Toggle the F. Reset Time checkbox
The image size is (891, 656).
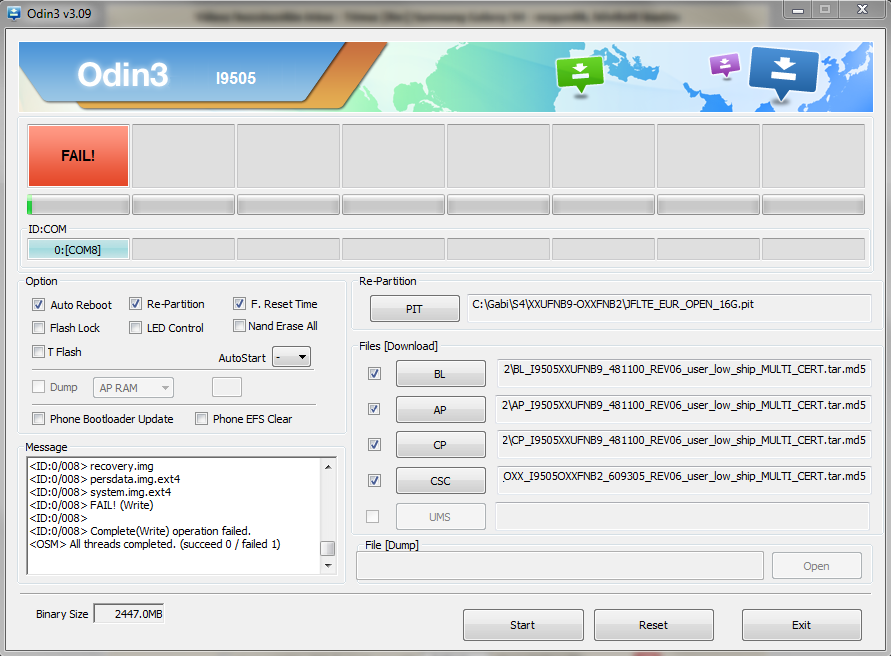click(239, 304)
